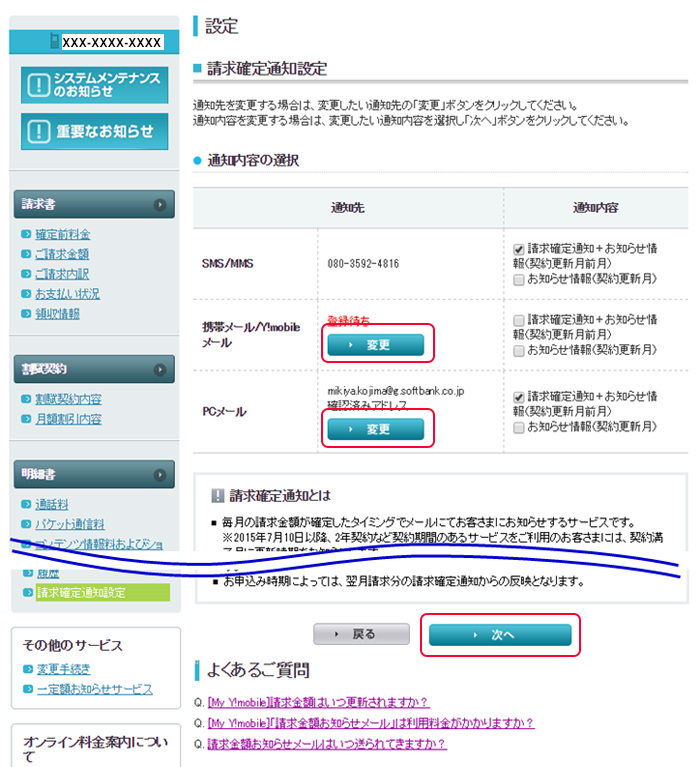Open FAQ 請求金額はいつ更新されますか
The height and width of the screenshot is (767, 700).
point(318,702)
